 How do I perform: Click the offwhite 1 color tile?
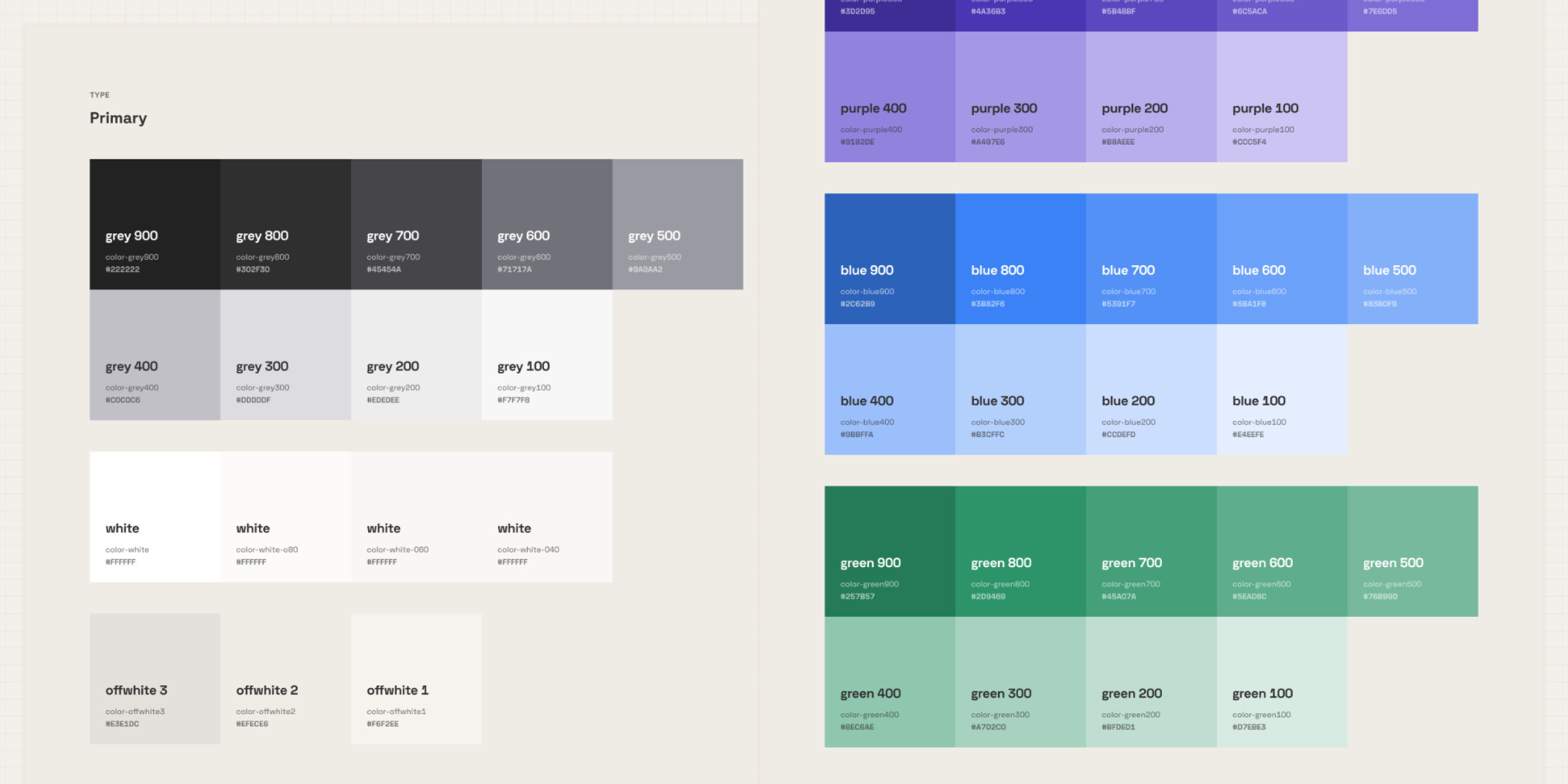(x=416, y=679)
